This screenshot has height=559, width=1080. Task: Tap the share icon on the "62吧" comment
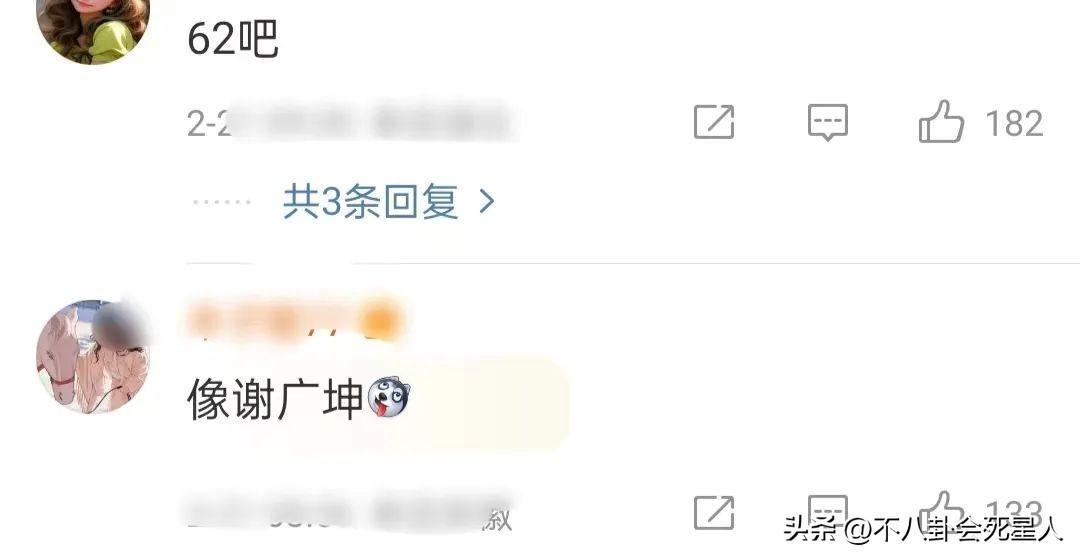(714, 123)
